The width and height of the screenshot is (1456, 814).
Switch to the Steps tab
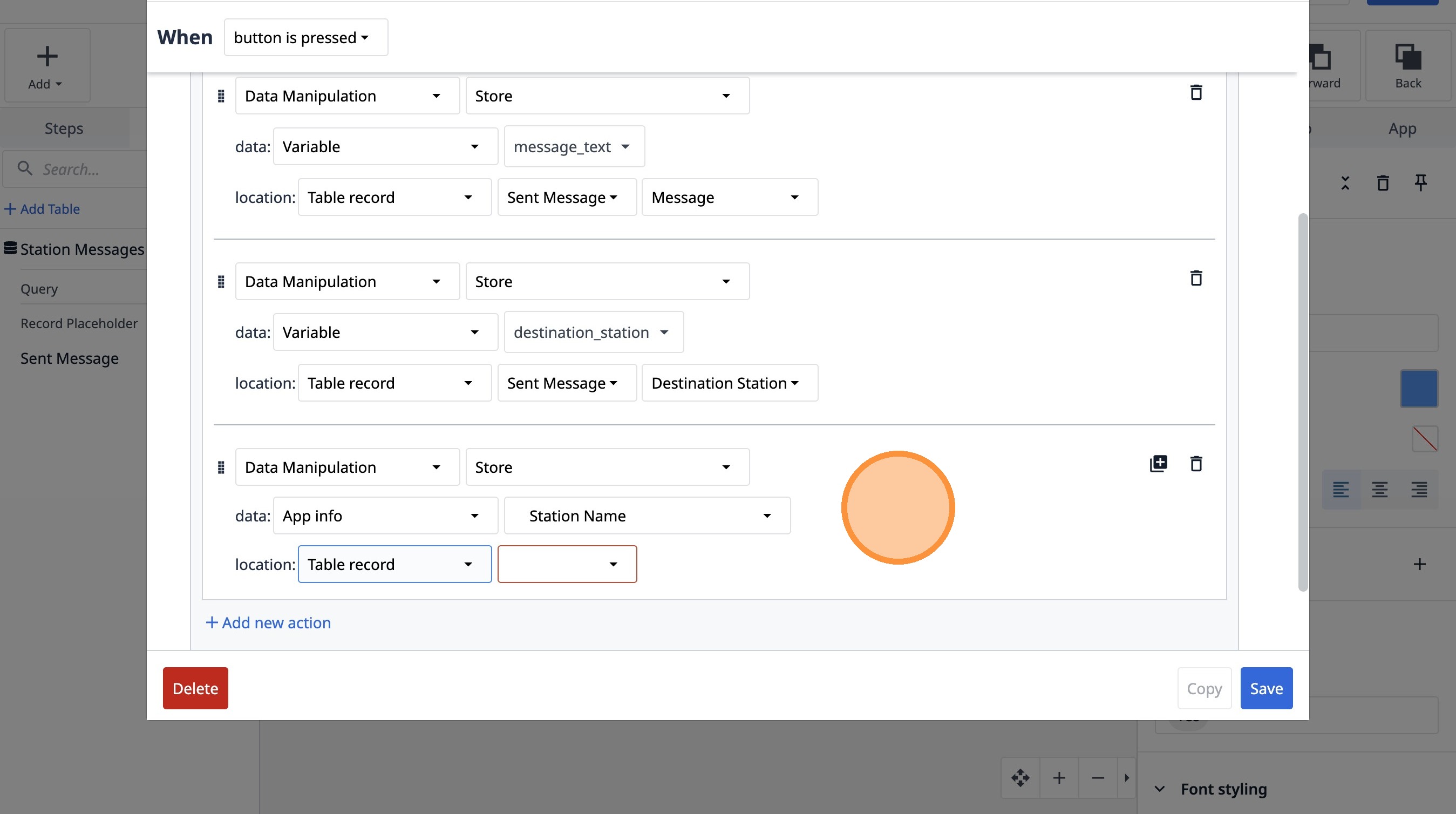tap(64, 128)
